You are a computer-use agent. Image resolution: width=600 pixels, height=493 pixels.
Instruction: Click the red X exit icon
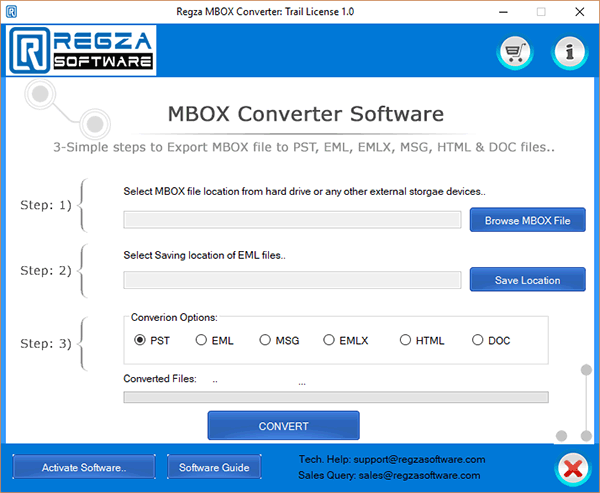tap(573, 468)
